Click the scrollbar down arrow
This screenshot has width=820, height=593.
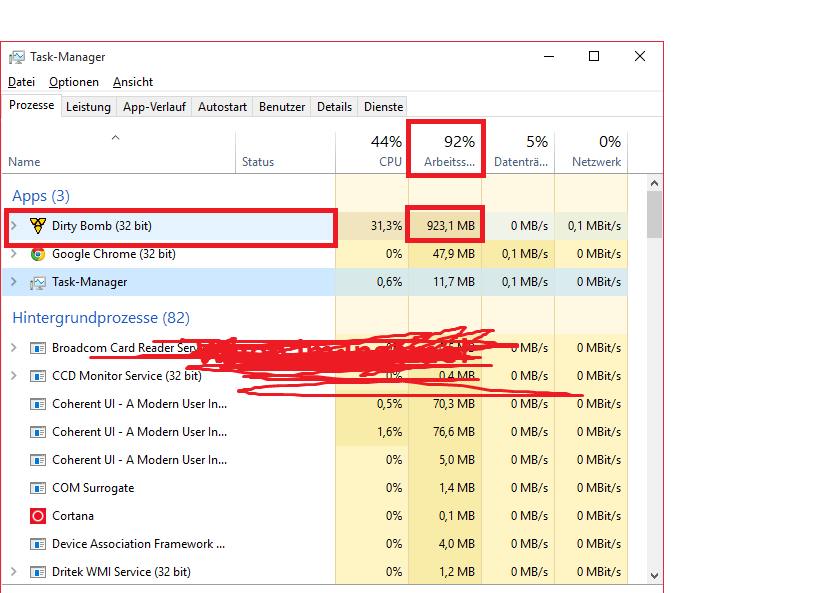(655, 575)
